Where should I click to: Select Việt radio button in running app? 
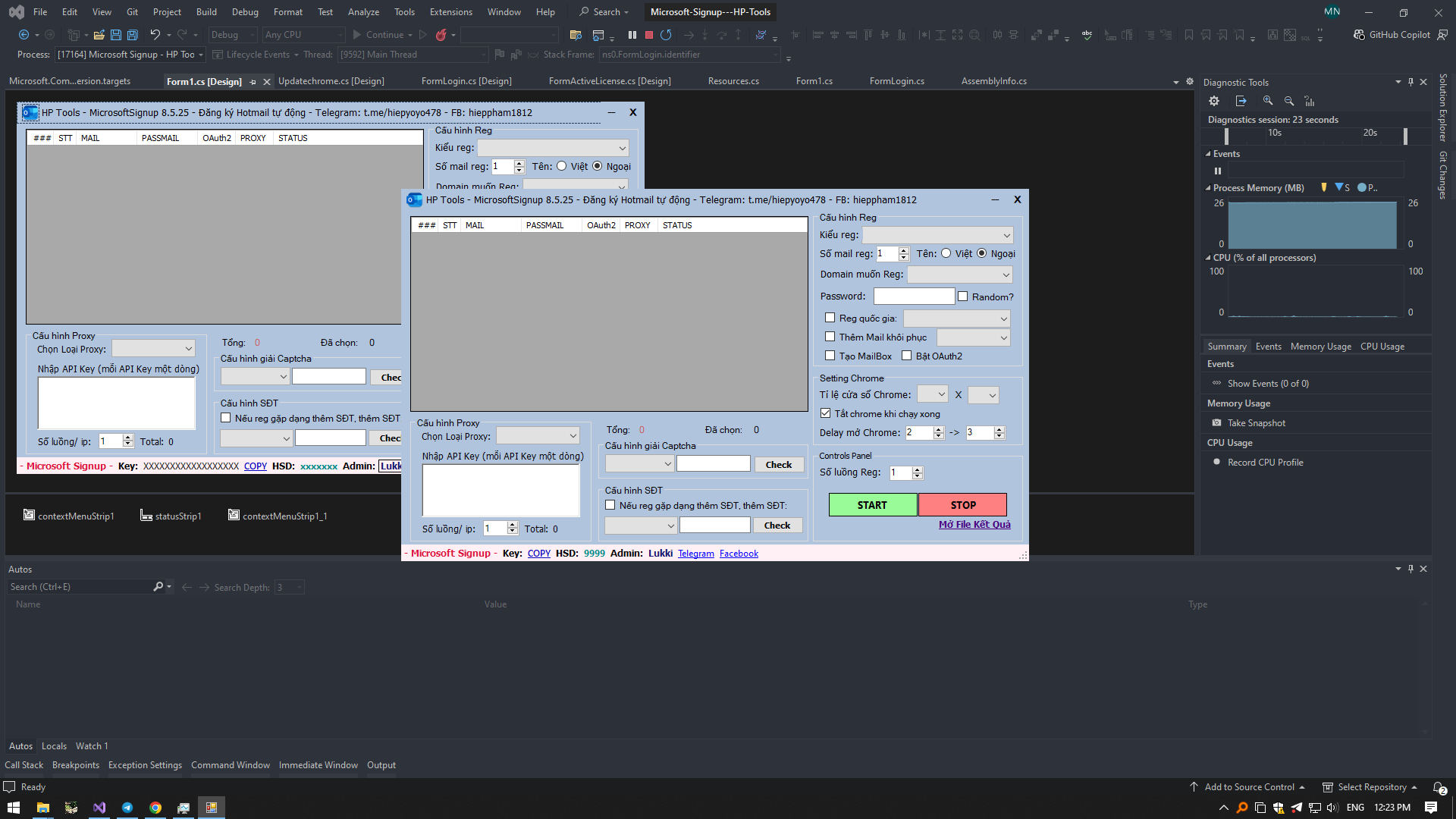(946, 253)
